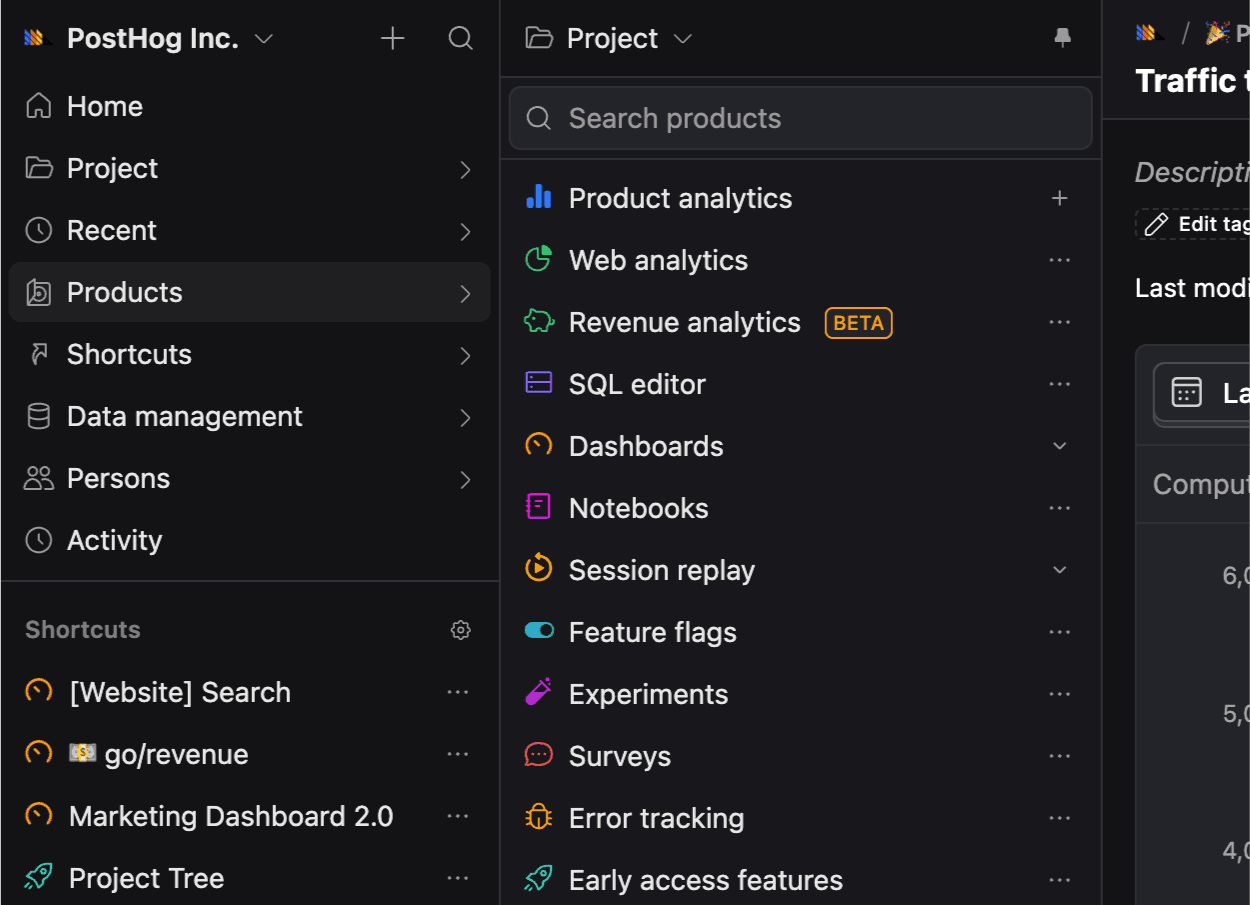Open Notebooks

(638, 508)
